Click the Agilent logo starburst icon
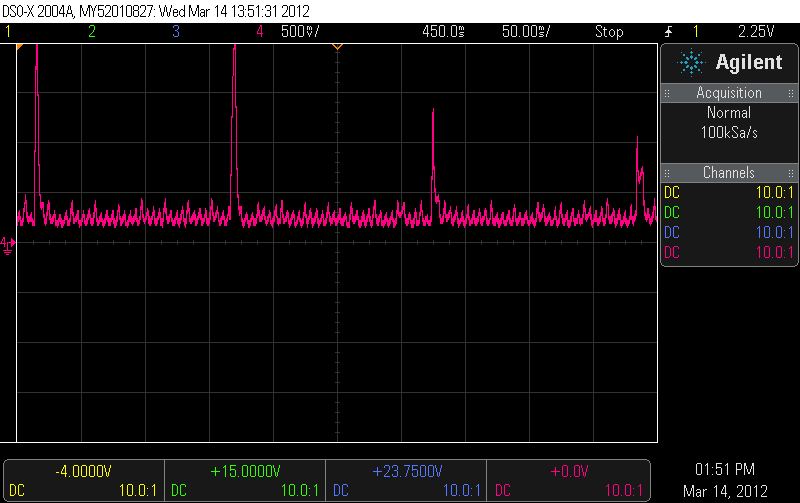The height and width of the screenshot is (503, 800). [691, 62]
